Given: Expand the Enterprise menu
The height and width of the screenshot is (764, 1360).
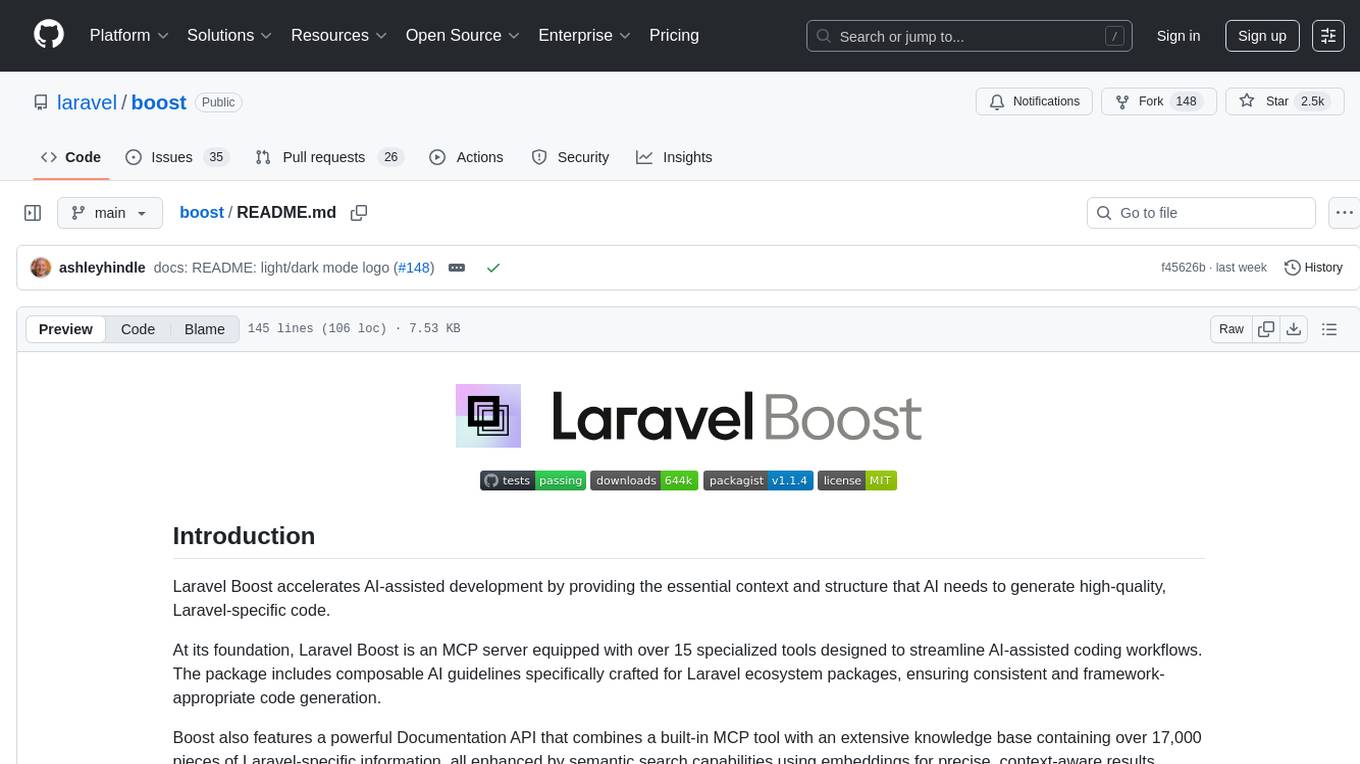Looking at the screenshot, I should 585,35.
